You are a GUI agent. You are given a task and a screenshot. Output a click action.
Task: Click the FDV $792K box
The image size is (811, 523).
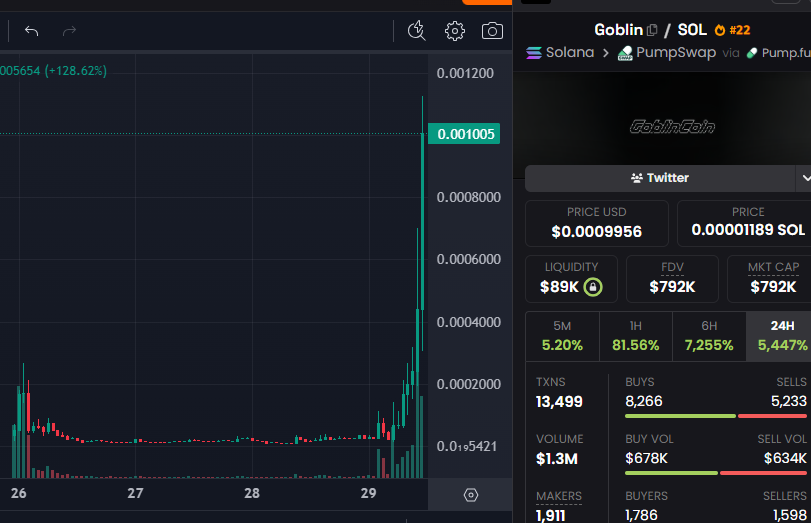[x=672, y=279]
